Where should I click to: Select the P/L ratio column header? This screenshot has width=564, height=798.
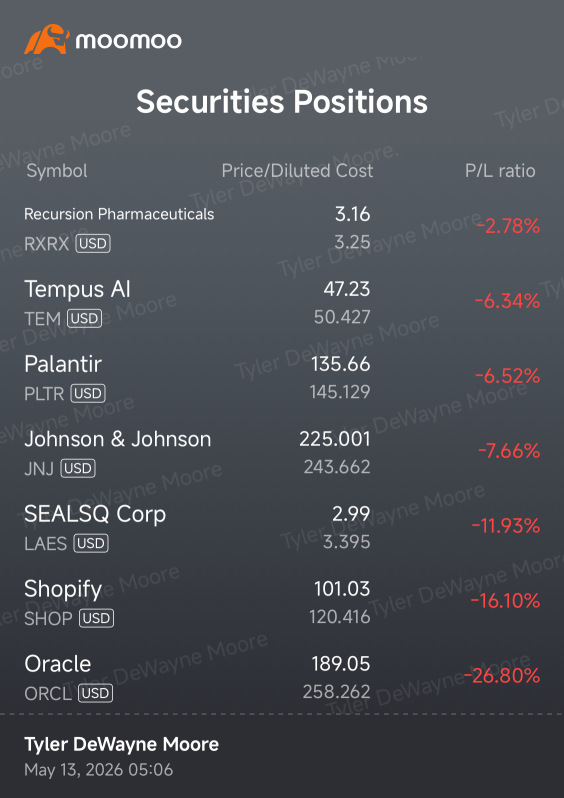pos(500,171)
